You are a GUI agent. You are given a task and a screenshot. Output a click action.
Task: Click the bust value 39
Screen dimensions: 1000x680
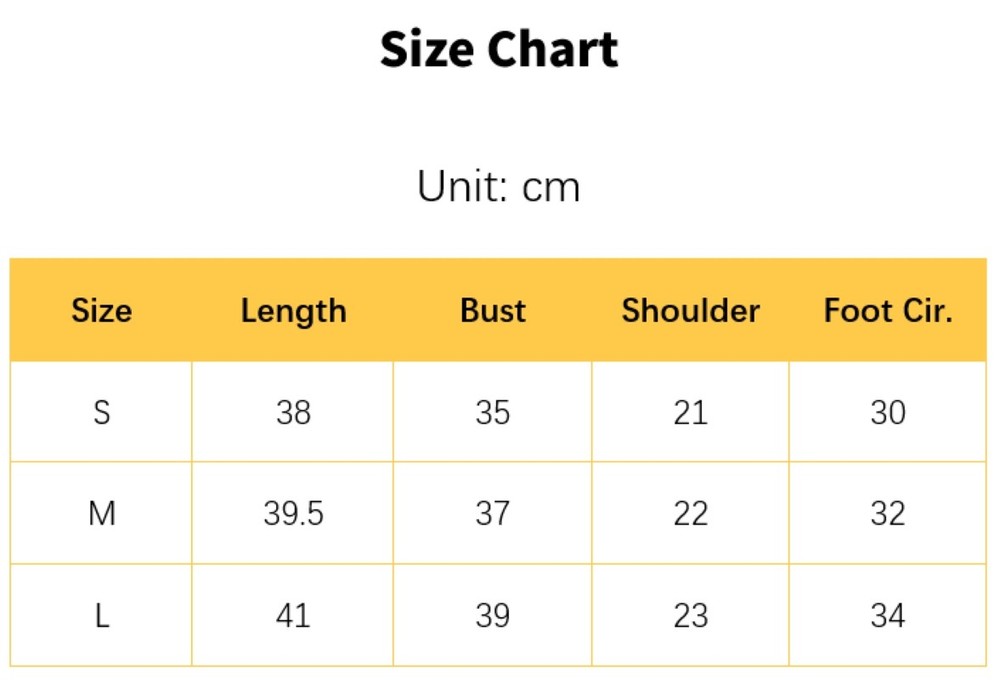pyautogui.click(x=492, y=616)
